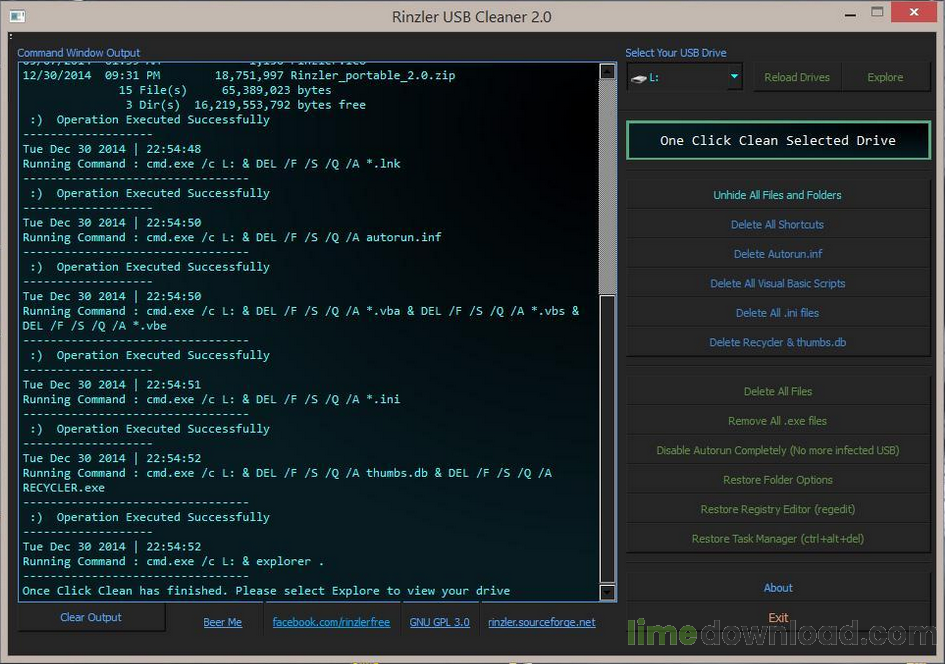Click the output scrollbar up arrow

tap(607, 71)
